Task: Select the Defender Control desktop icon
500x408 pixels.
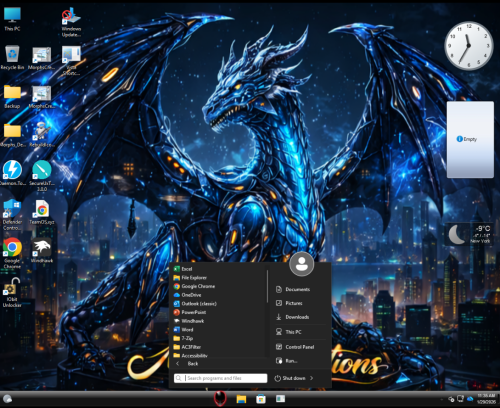Action: pyautogui.click(x=12, y=215)
